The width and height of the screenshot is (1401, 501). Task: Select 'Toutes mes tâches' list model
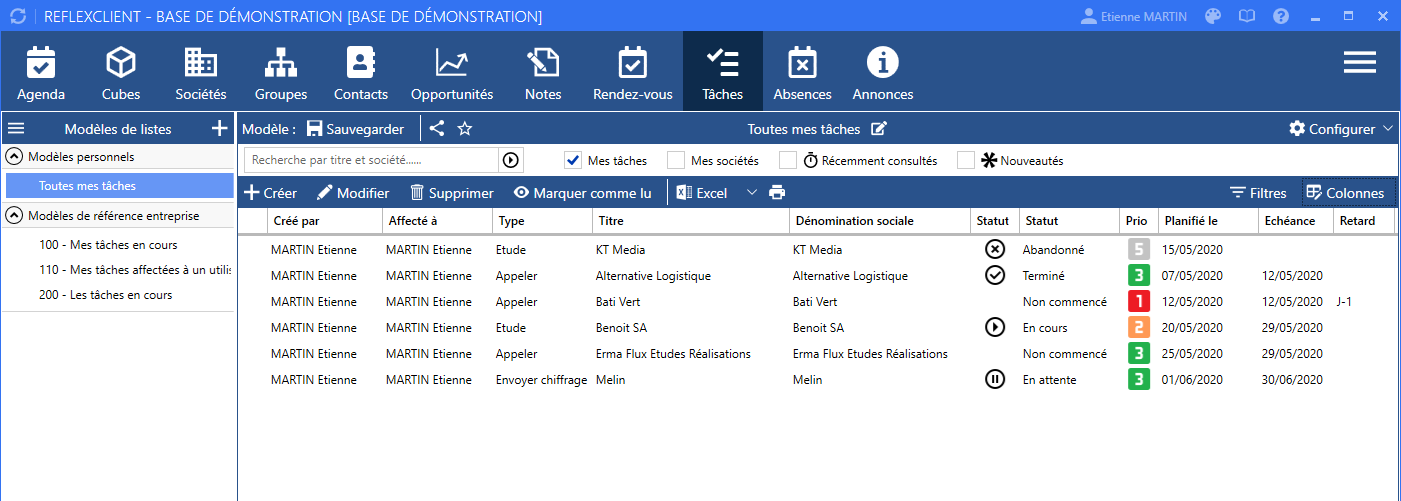[x=119, y=185]
